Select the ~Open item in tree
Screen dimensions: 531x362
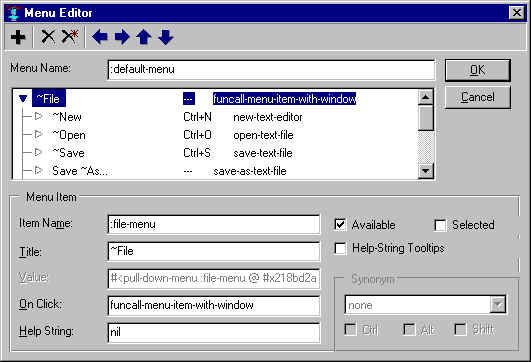click(69, 135)
